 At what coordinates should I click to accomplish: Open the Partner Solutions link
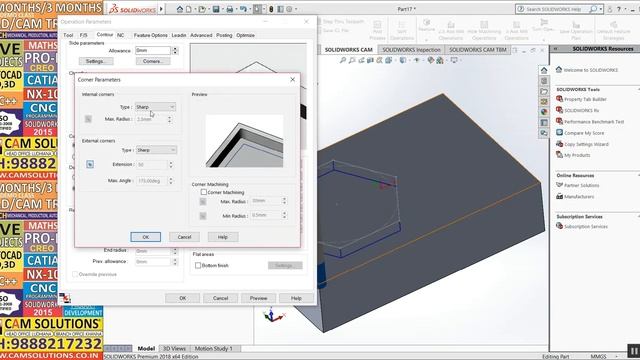[582, 186]
